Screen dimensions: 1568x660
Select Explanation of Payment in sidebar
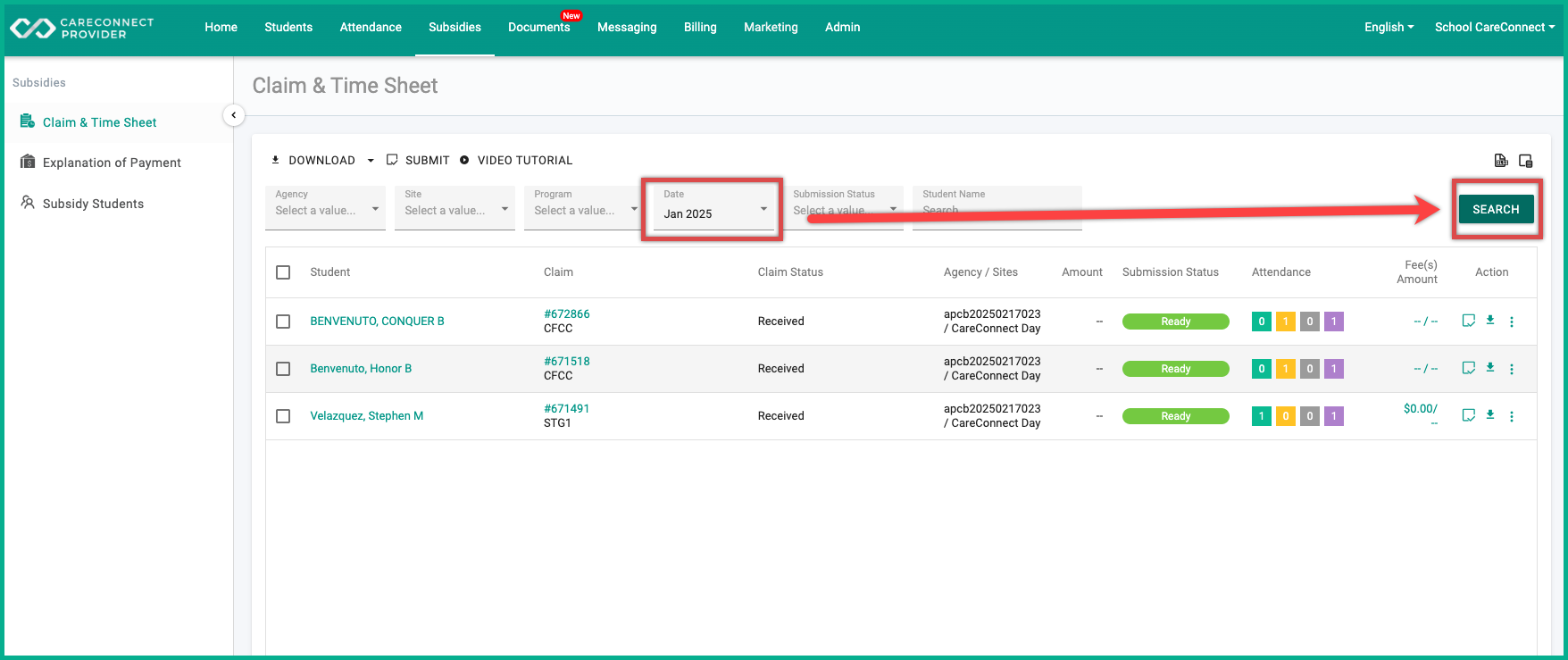[x=112, y=163]
